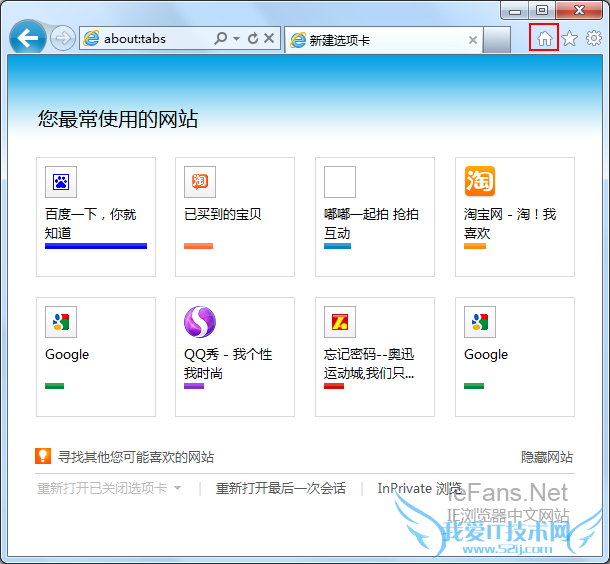610x564 pixels.
Task: Open Favorites with the star icon
Action: 570,38
